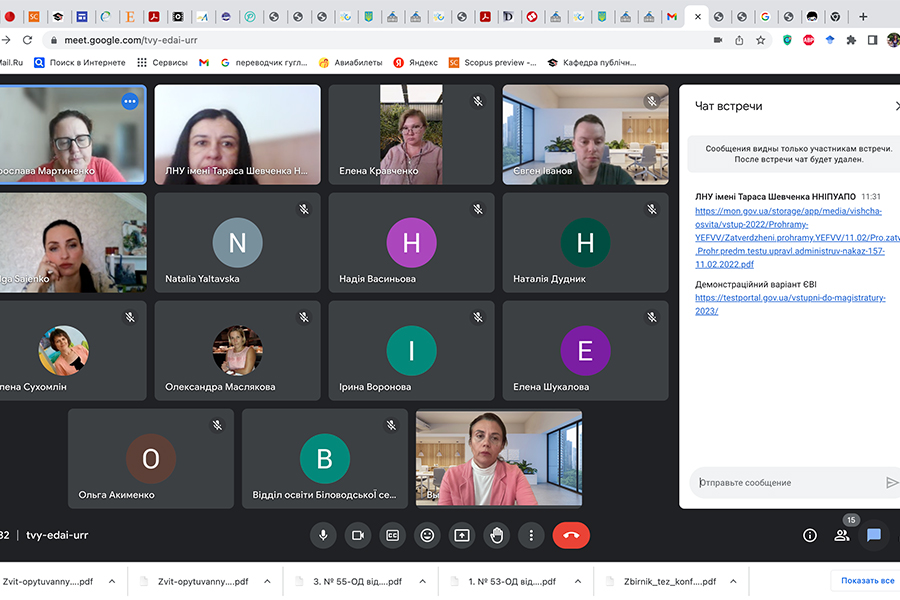Raise your hand in the meeting
This screenshot has height=600, width=900.
(496, 535)
